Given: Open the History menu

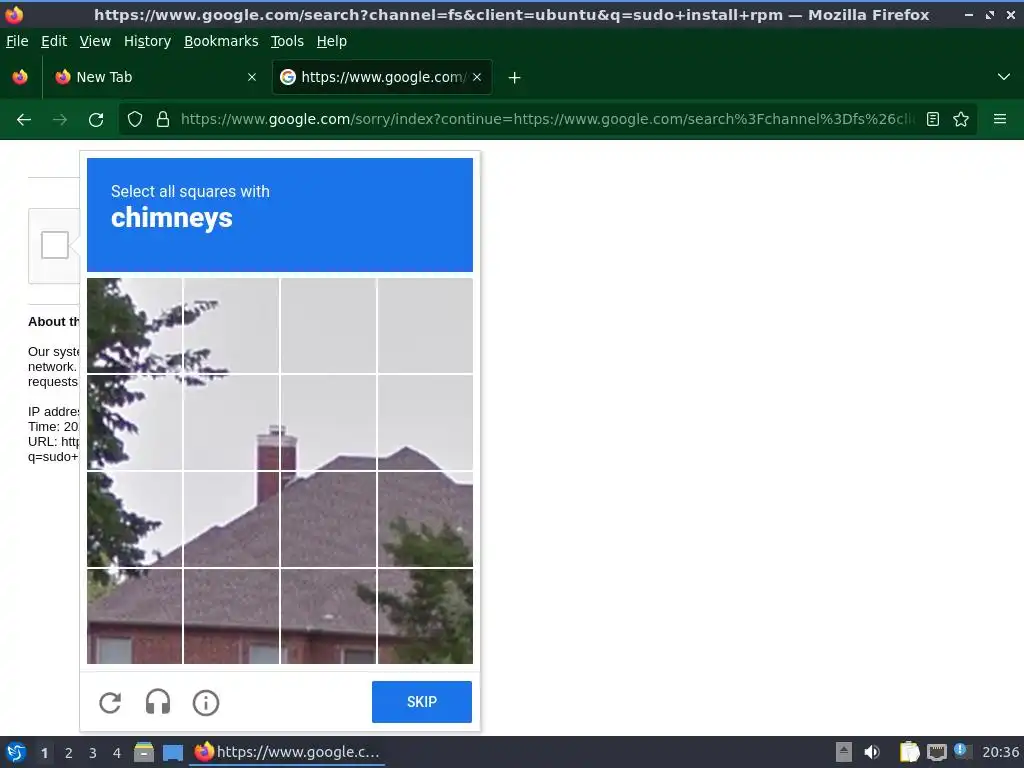Looking at the screenshot, I should pos(148,41).
